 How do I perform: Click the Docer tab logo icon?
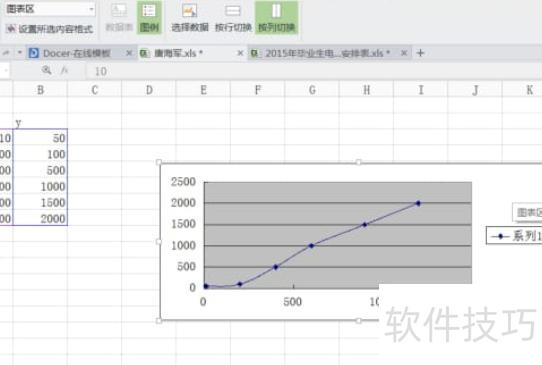pyautogui.click(x=34, y=53)
